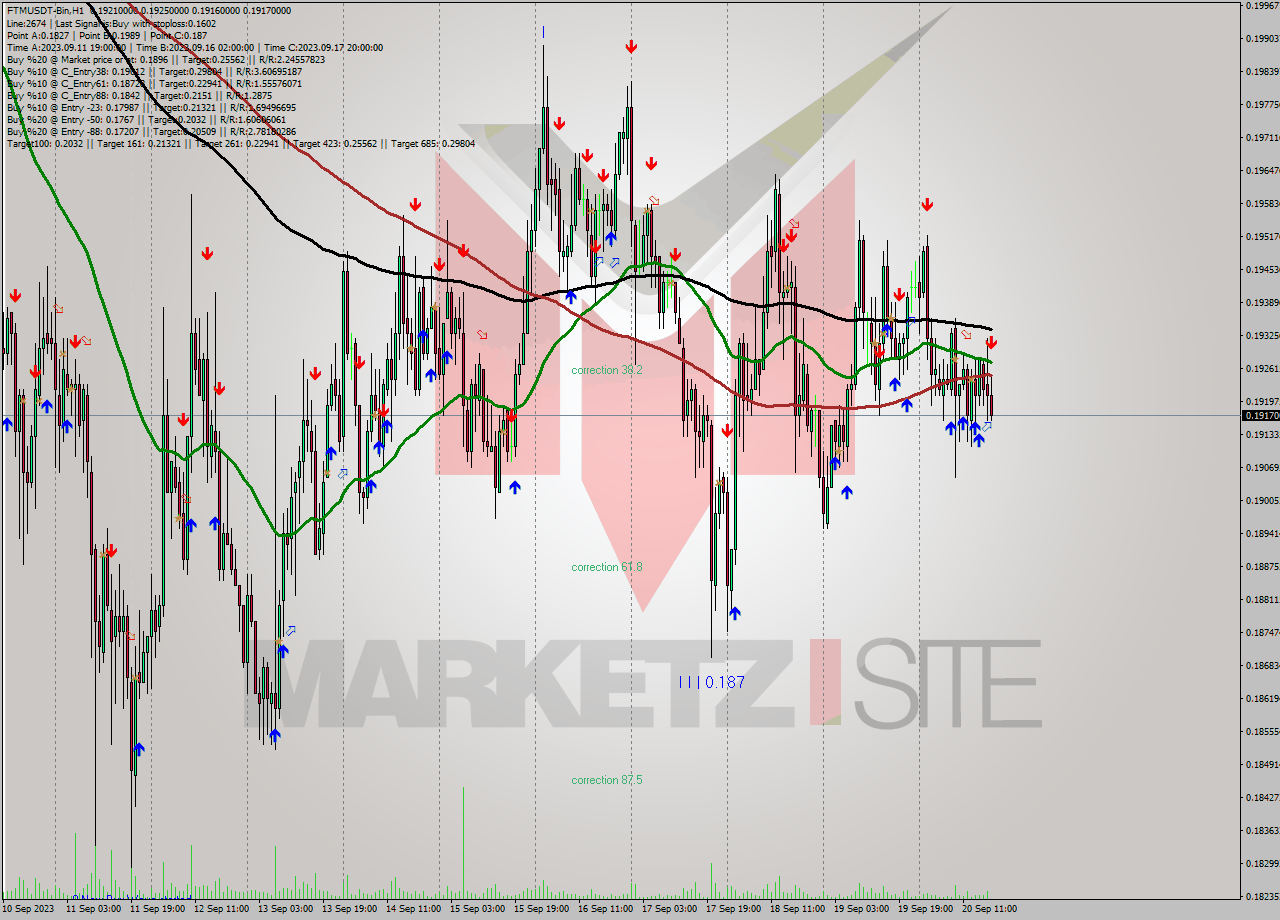Click the 'Target 685: 0.29804' value

click(x=433, y=143)
